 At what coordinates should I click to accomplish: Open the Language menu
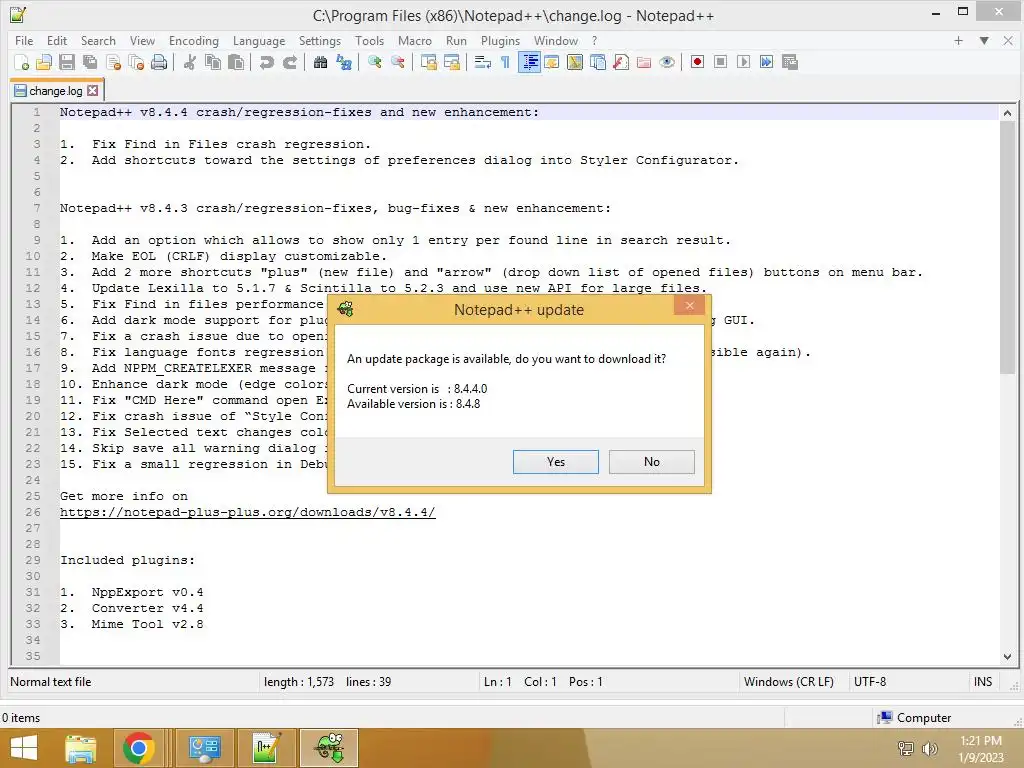click(259, 40)
